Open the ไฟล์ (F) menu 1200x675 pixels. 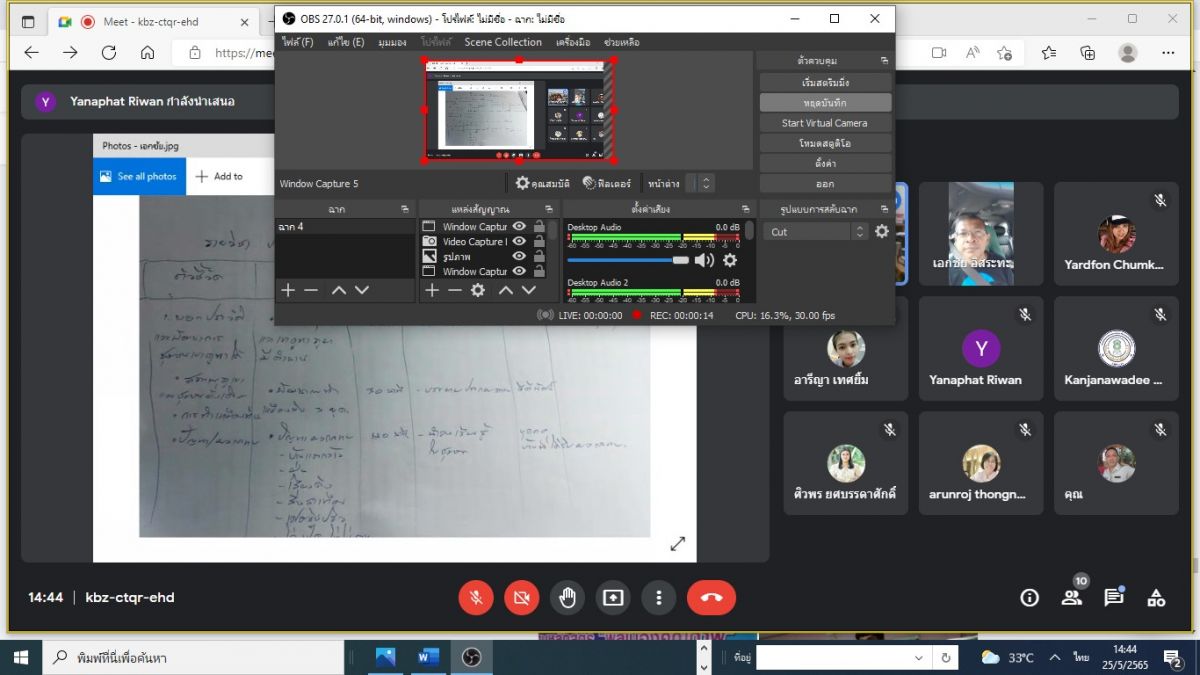[x=297, y=42]
